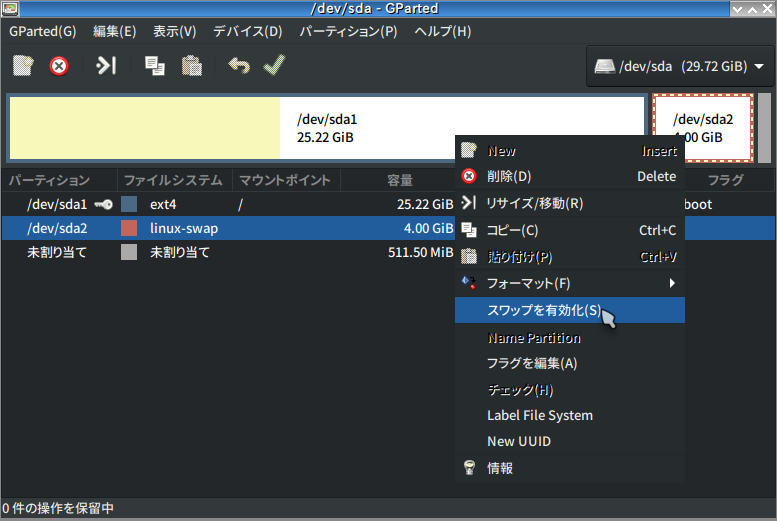Screen dimensions: 777x521
Task: Choose New UUID in the context menu
Action: [570, 441]
